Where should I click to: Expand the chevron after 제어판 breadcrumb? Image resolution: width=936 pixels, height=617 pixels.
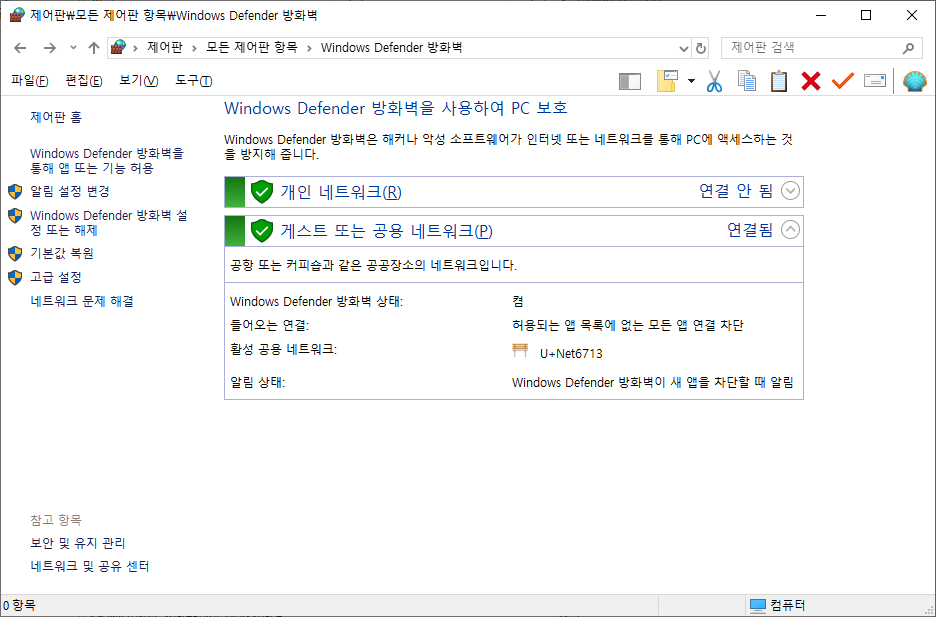[x=194, y=48]
